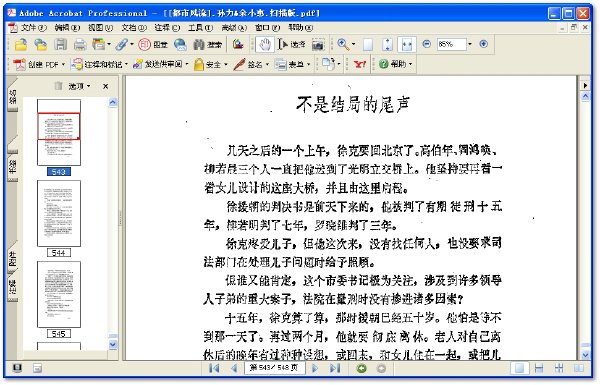Click the Yahoo Y! toolbar icon
600x385 pixels.
359,64
